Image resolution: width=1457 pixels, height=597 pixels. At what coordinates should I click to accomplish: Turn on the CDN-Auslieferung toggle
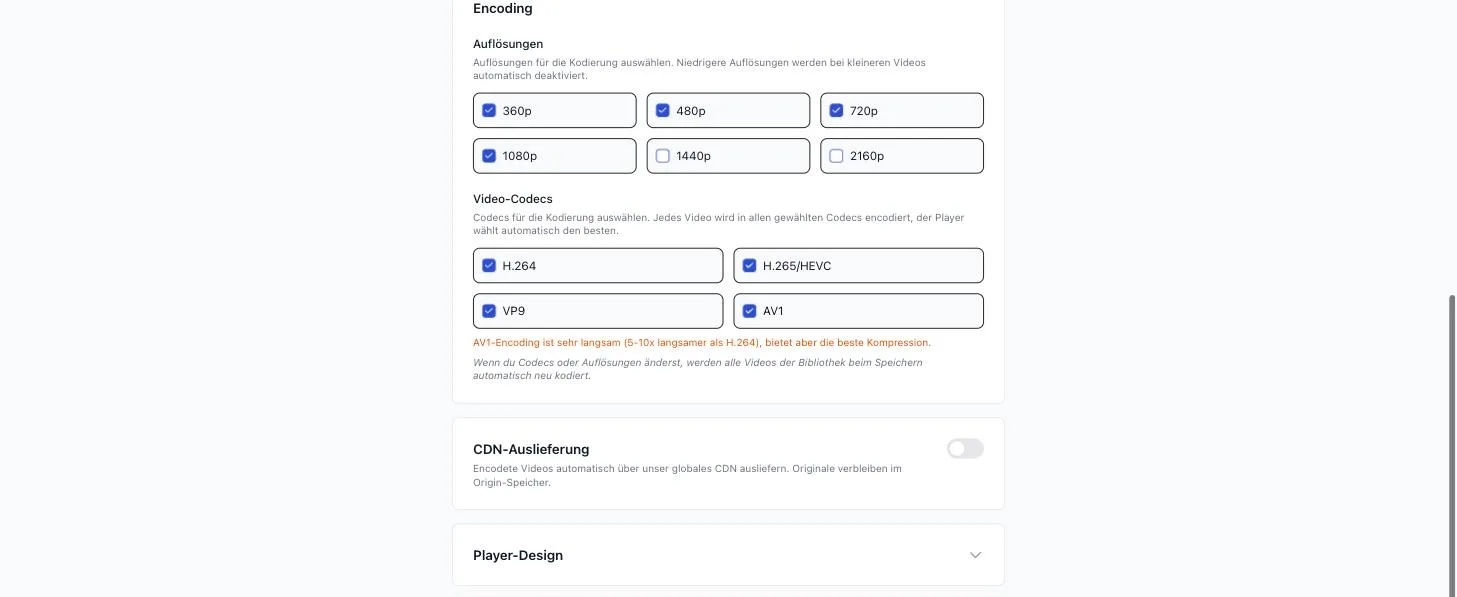(x=965, y=449)
